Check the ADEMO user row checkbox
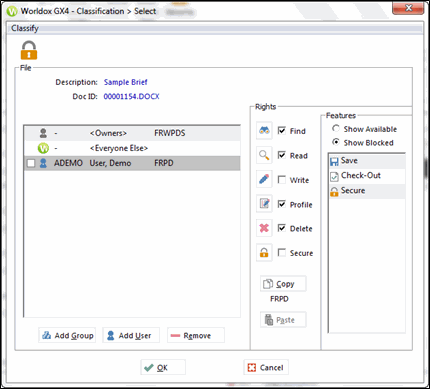Image resolution: width=430 pixels, height=389 pixels. coord(31,163)
